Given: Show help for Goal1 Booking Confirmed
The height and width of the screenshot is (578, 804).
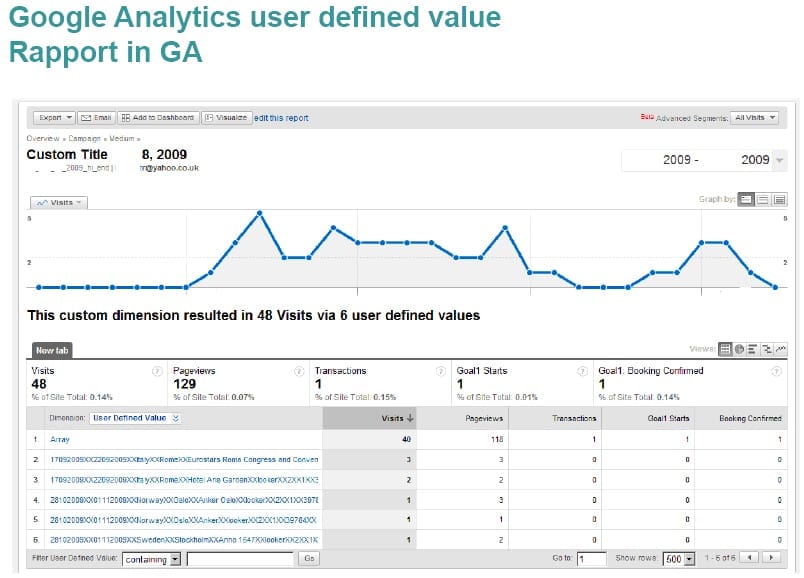Looking at the screenshot, I should [x=776, y=371].
